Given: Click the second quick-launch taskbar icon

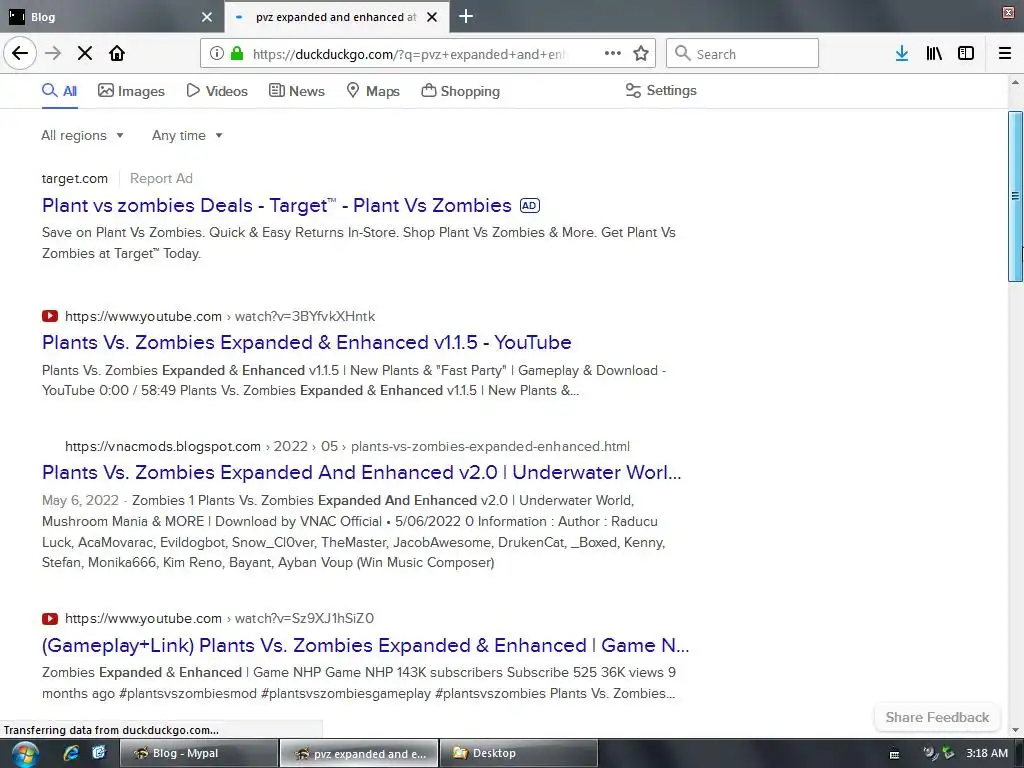Looking at the screenshot, I should pos(99,753).
